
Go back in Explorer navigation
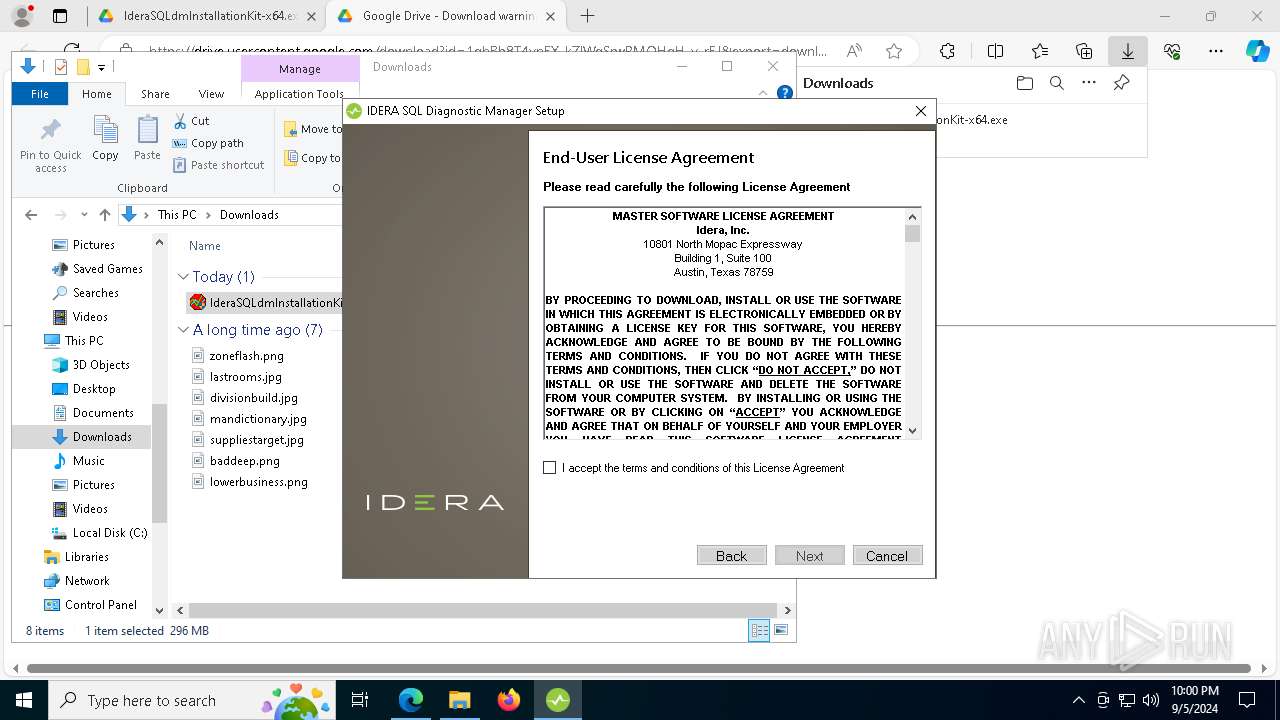(31, 215)
